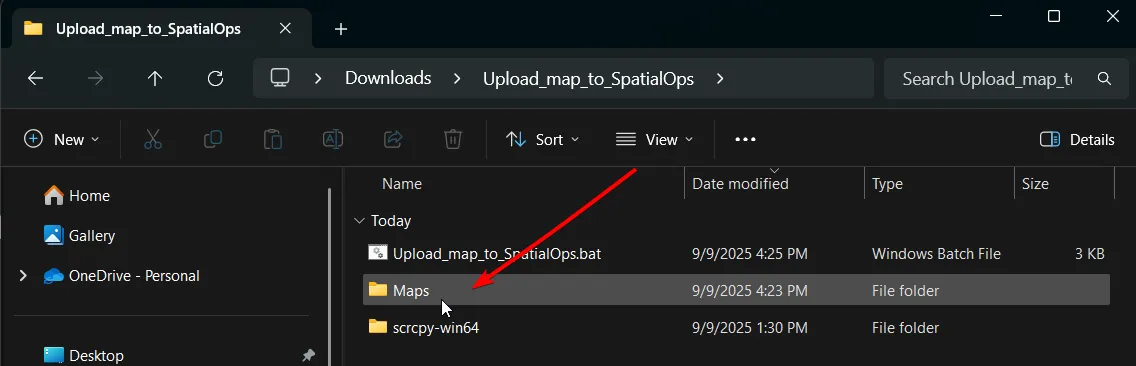Viewport: 1136px width, 366px height.
Task: Click the search magnifier icon
Action: (x=1103, y=78)
